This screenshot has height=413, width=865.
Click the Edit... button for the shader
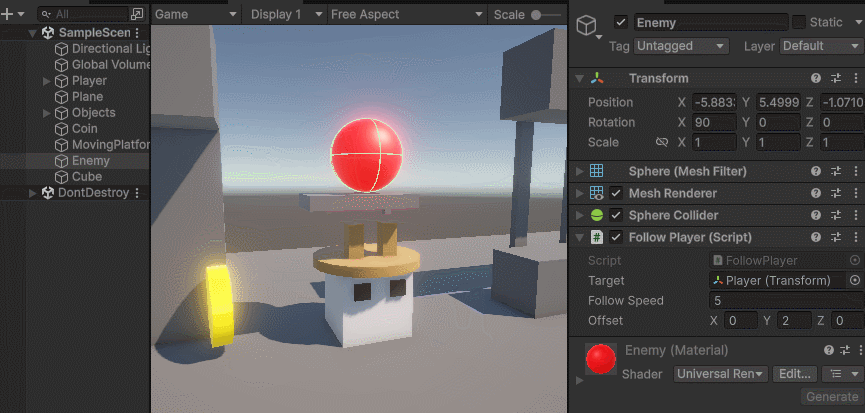(x=794, y=374)
